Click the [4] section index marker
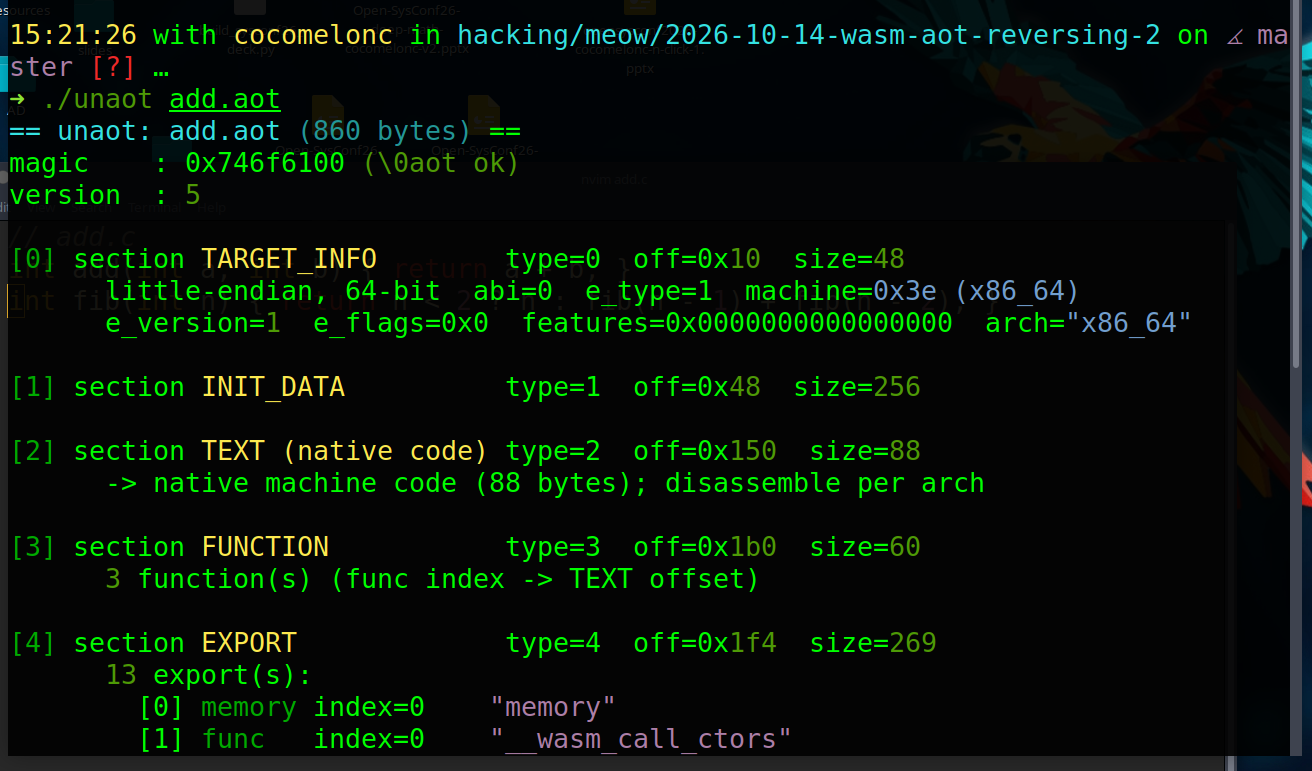The image size is (1312, 771). 33,643
